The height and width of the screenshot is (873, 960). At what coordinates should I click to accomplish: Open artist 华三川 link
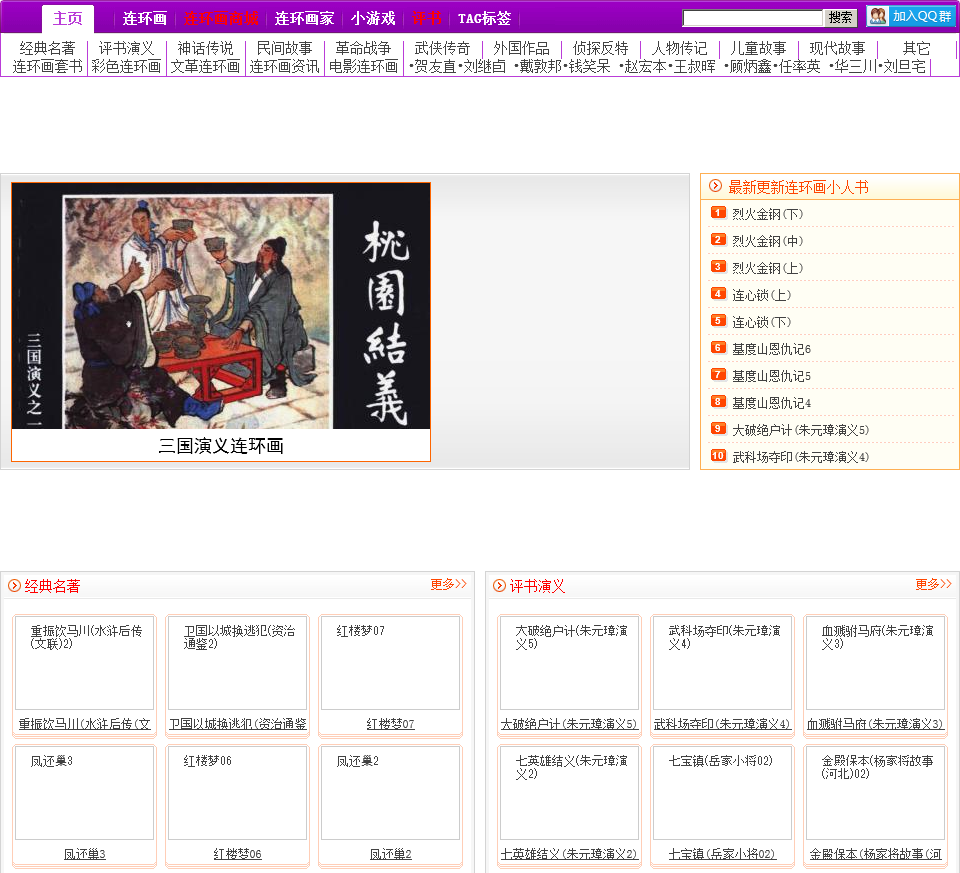[856, 66]
